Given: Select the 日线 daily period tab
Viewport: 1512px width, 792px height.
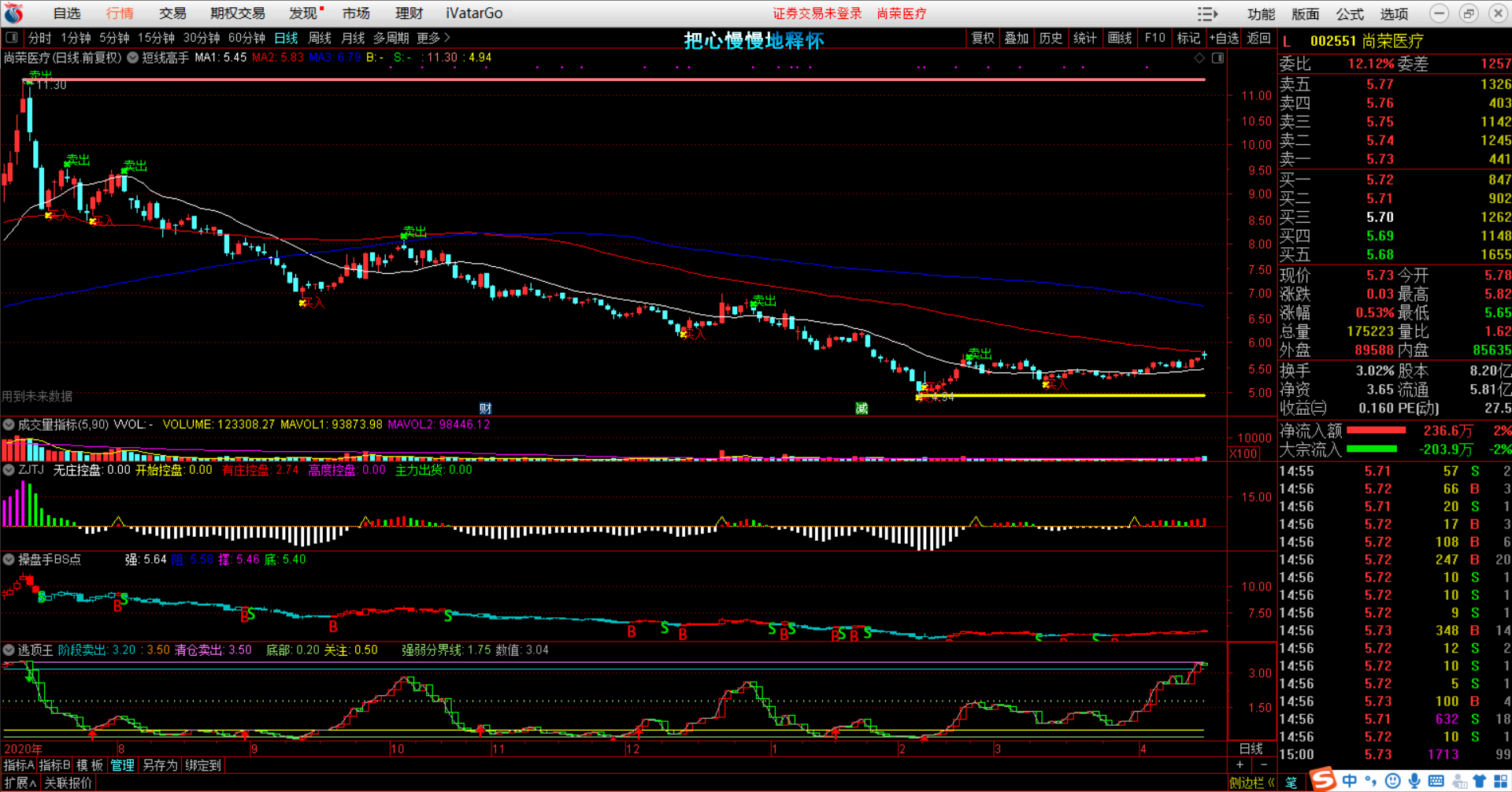Looking at the screenshot, I should pyautogui.click(x=286, y=38).
